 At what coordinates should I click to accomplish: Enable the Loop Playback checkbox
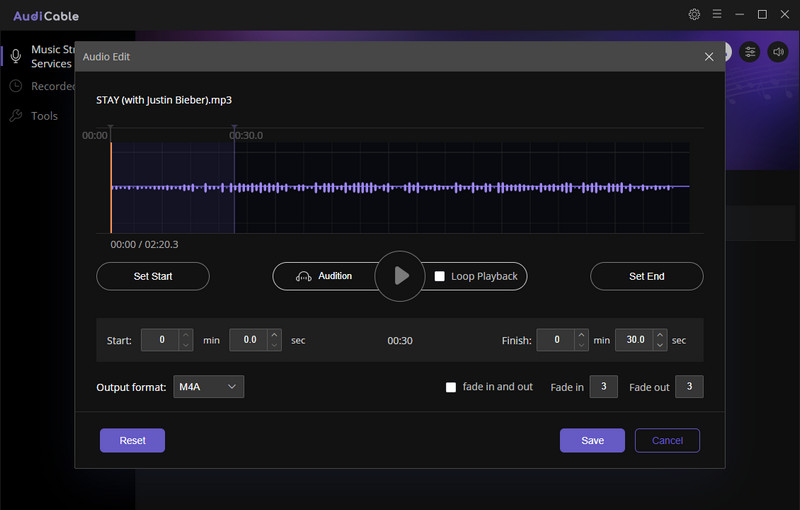pos(439,276)
